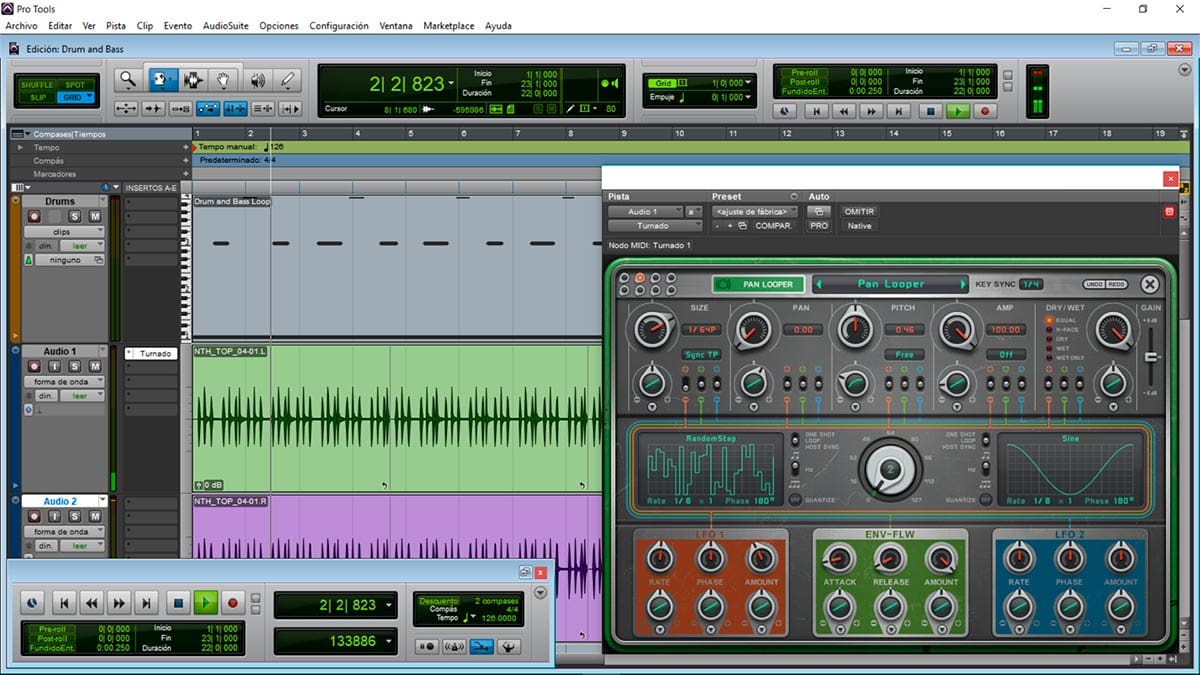This screenshot has height=675, width=1200.
Task: Click UNDO in the Pan Looper plugin
Action: pos(1095,285)
